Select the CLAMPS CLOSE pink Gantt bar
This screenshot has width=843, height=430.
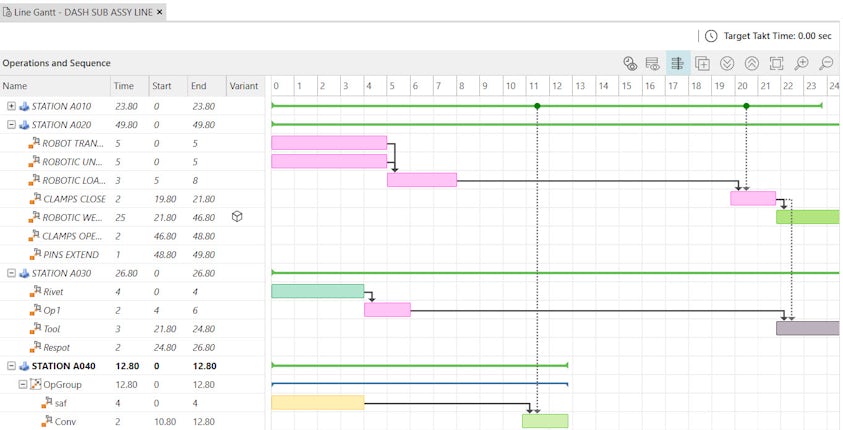pyautogui.click(x=753, y=198)
